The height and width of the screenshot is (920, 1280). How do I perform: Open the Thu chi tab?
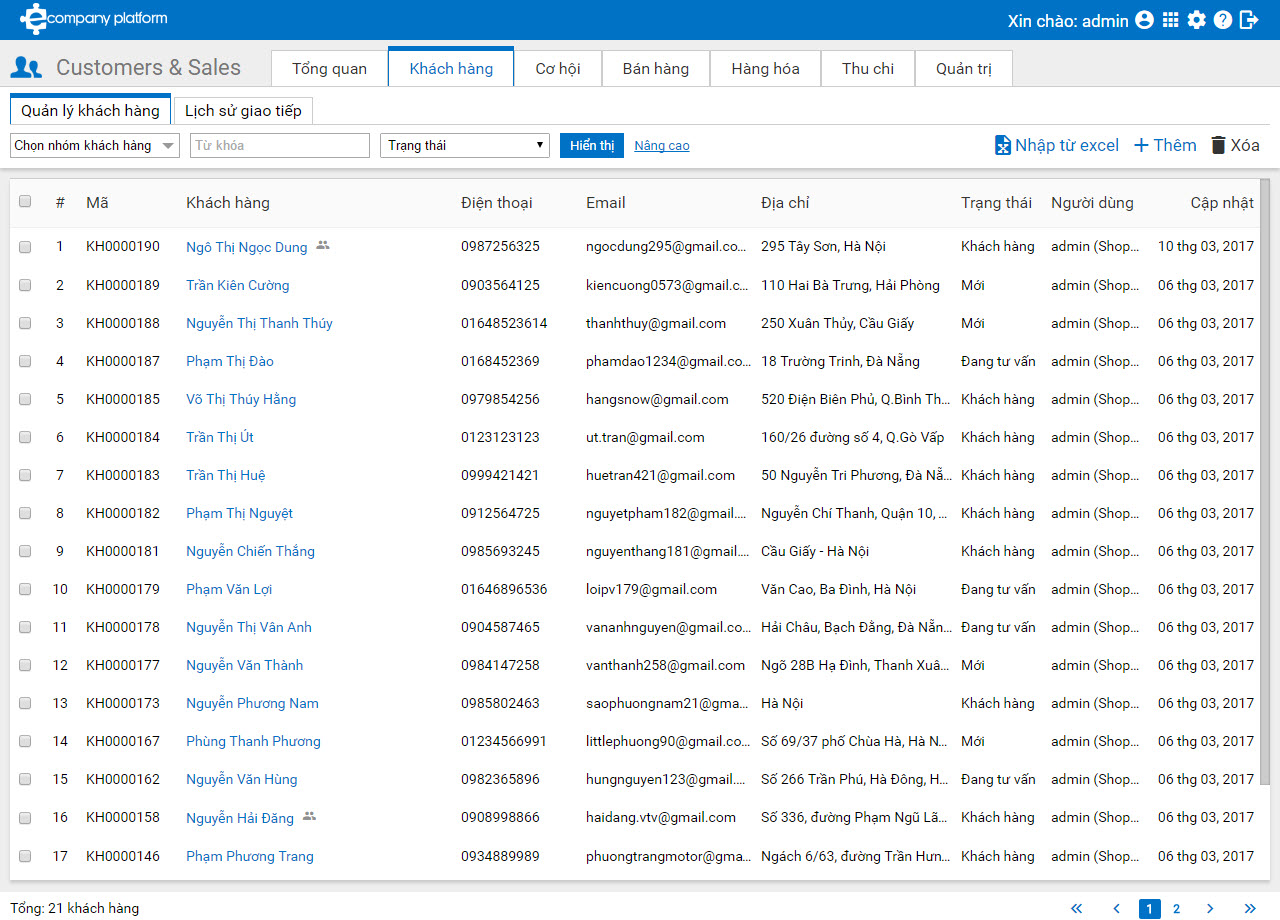pyautogui.click(x=868, y=68)
